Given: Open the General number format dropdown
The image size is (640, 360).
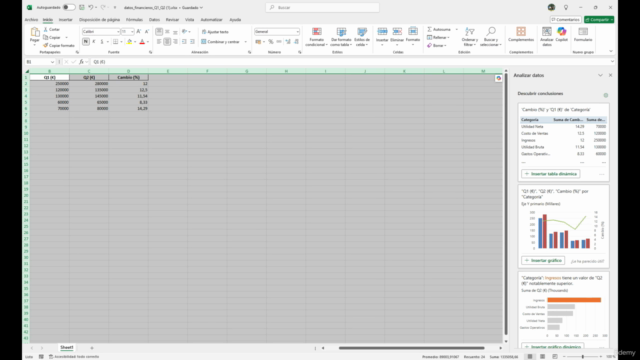Looking at the screenshot, I should click(298, 31).
